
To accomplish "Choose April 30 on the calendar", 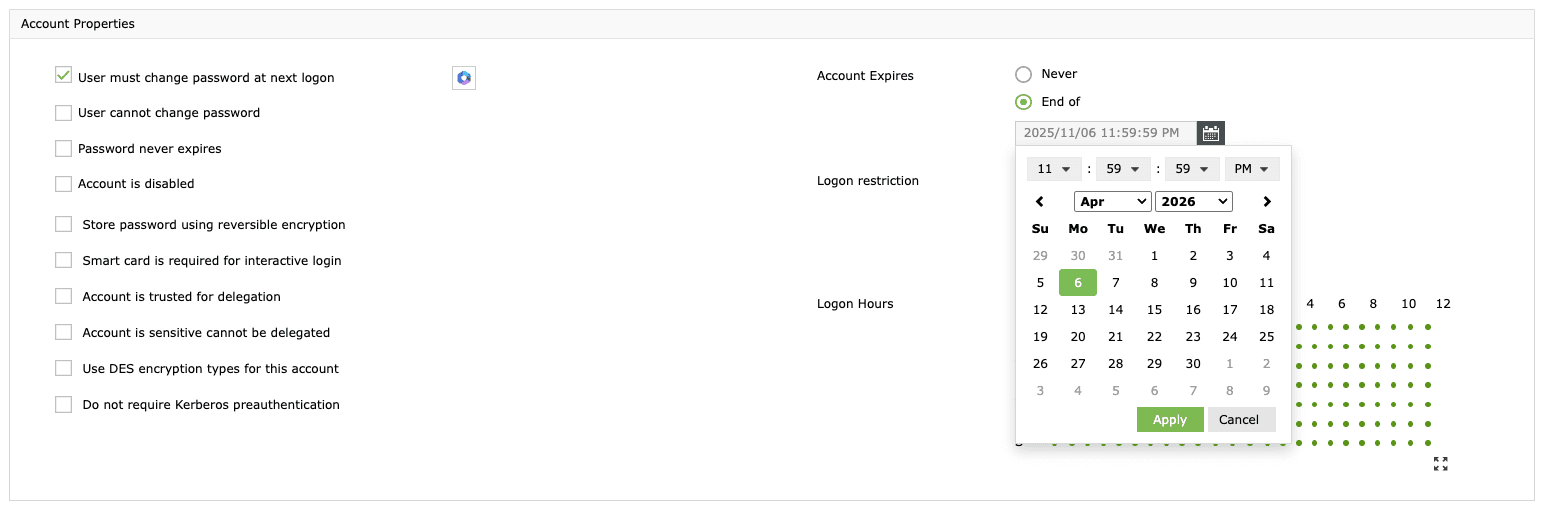I will [1193, 364].
